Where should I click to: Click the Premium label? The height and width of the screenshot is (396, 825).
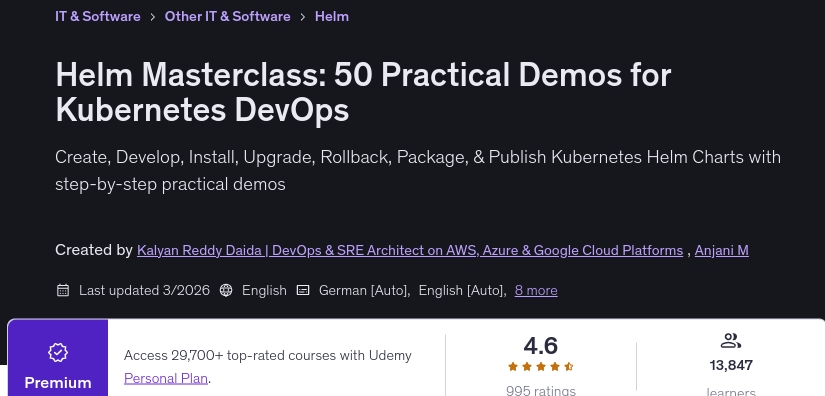(x=58, y=383)
